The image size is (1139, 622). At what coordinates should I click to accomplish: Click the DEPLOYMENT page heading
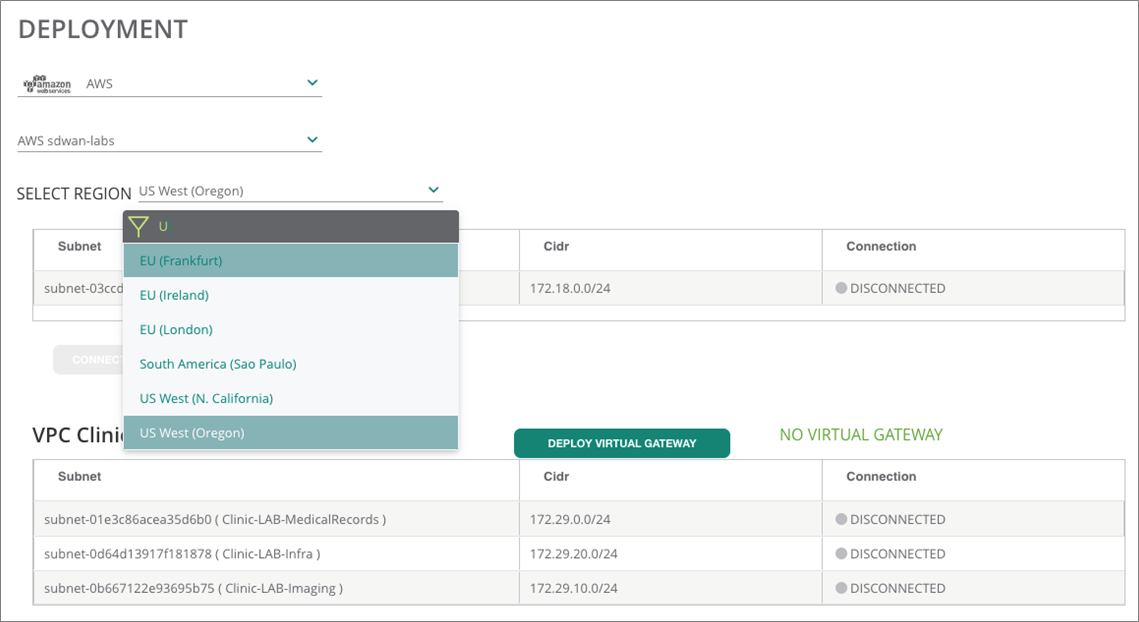click(x=102, y=29)
